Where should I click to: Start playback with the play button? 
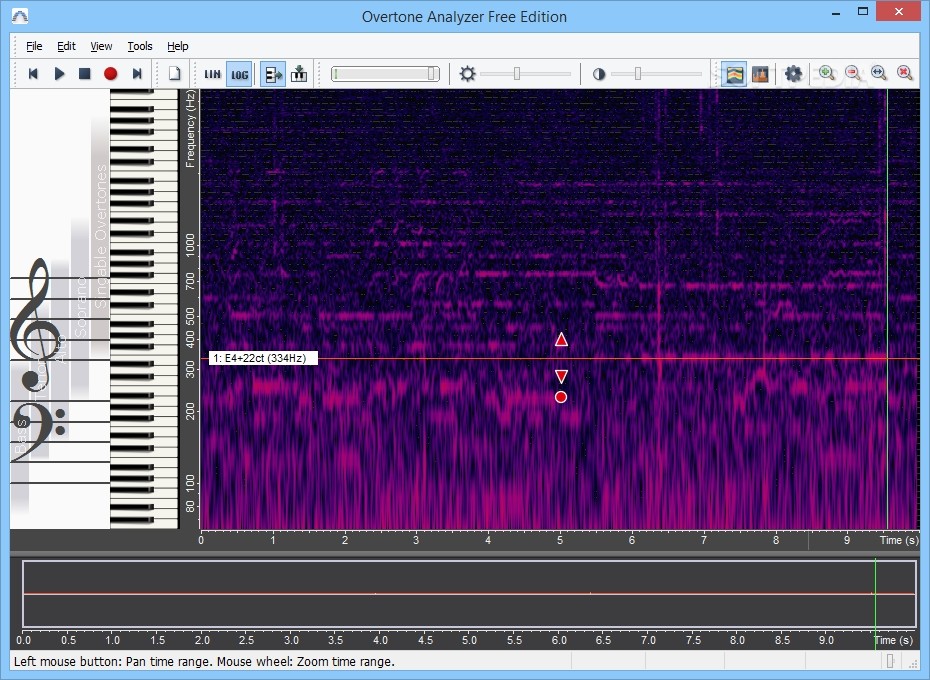(59, 74)
